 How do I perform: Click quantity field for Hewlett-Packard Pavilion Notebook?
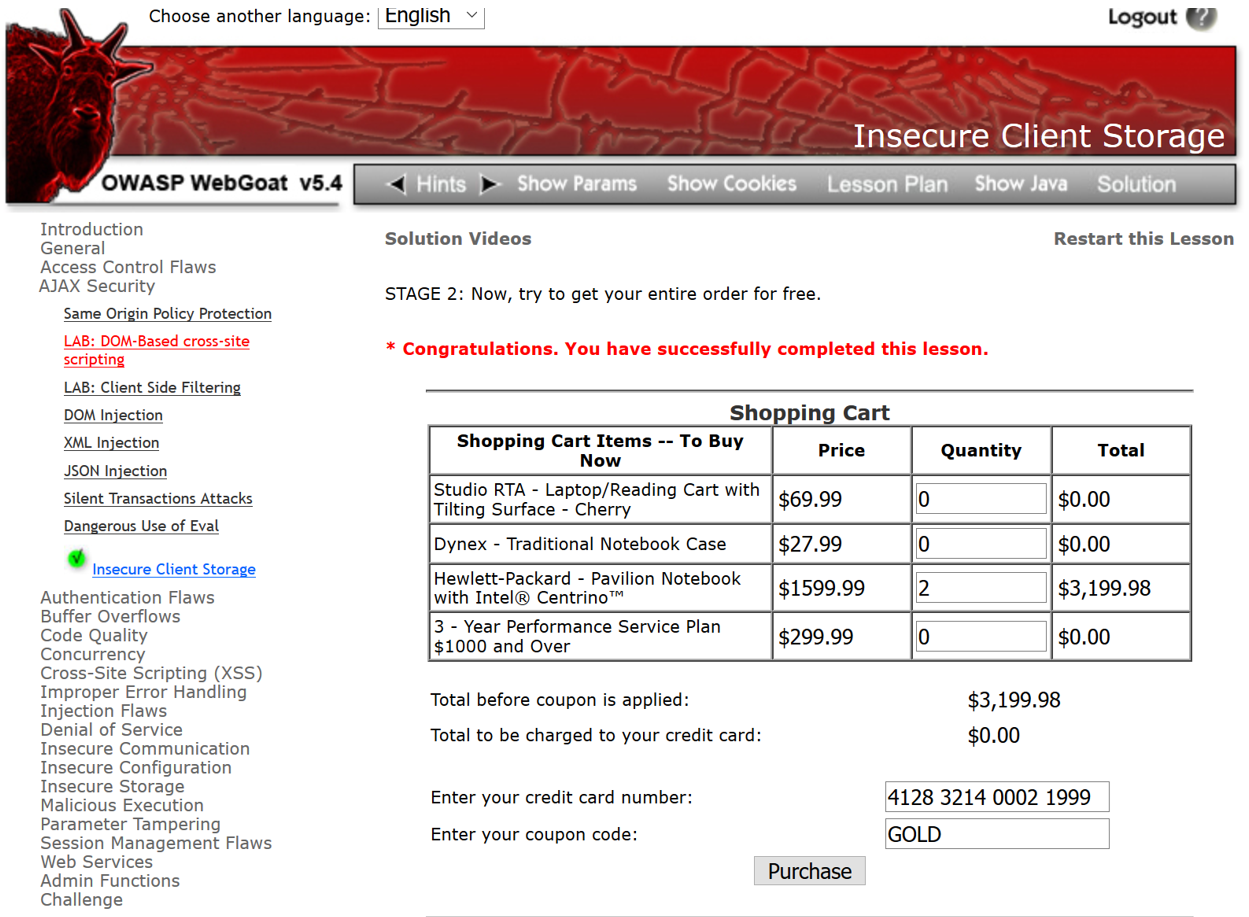click(x=981, y=588)
